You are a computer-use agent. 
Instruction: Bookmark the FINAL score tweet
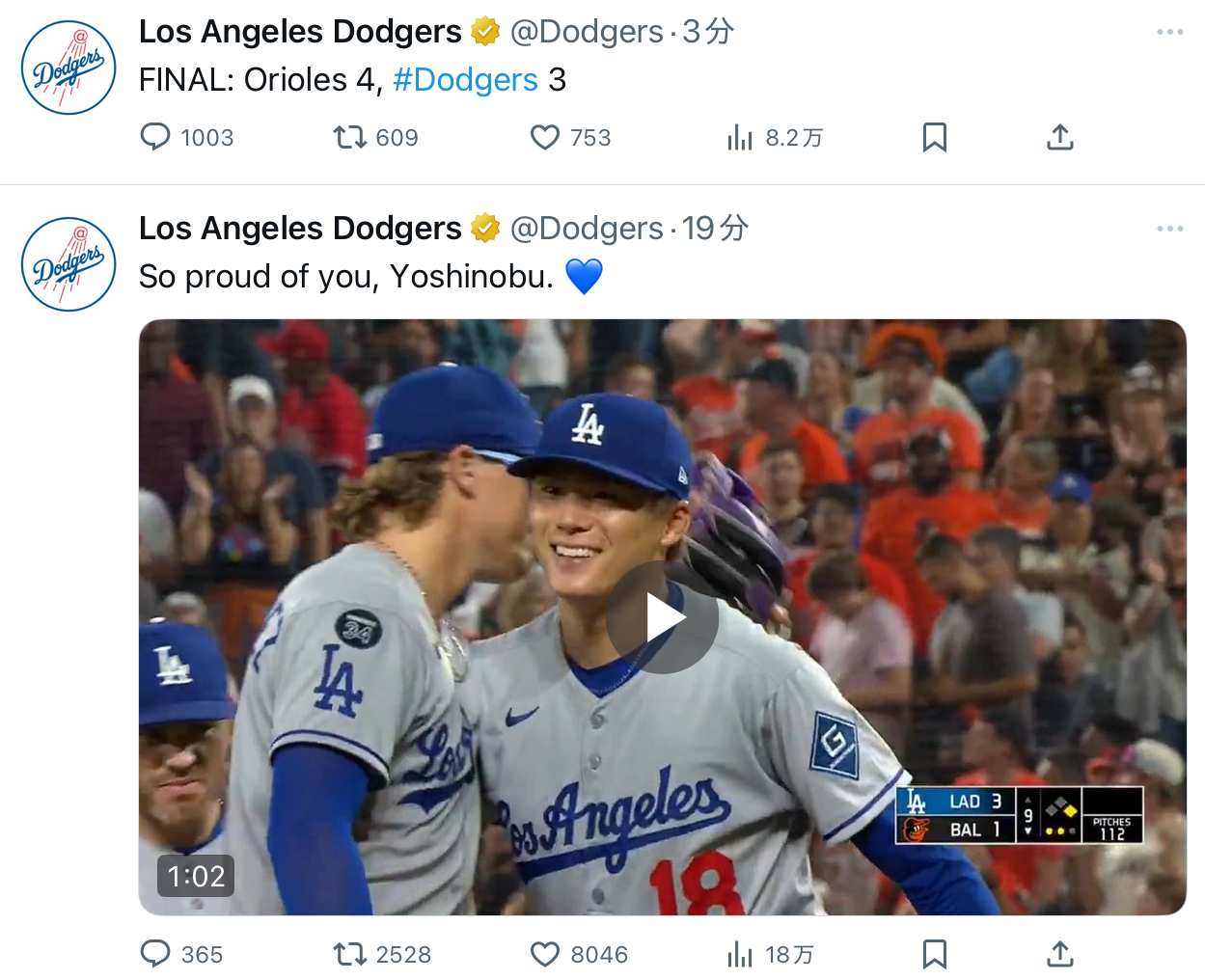[x=934, y=137]
